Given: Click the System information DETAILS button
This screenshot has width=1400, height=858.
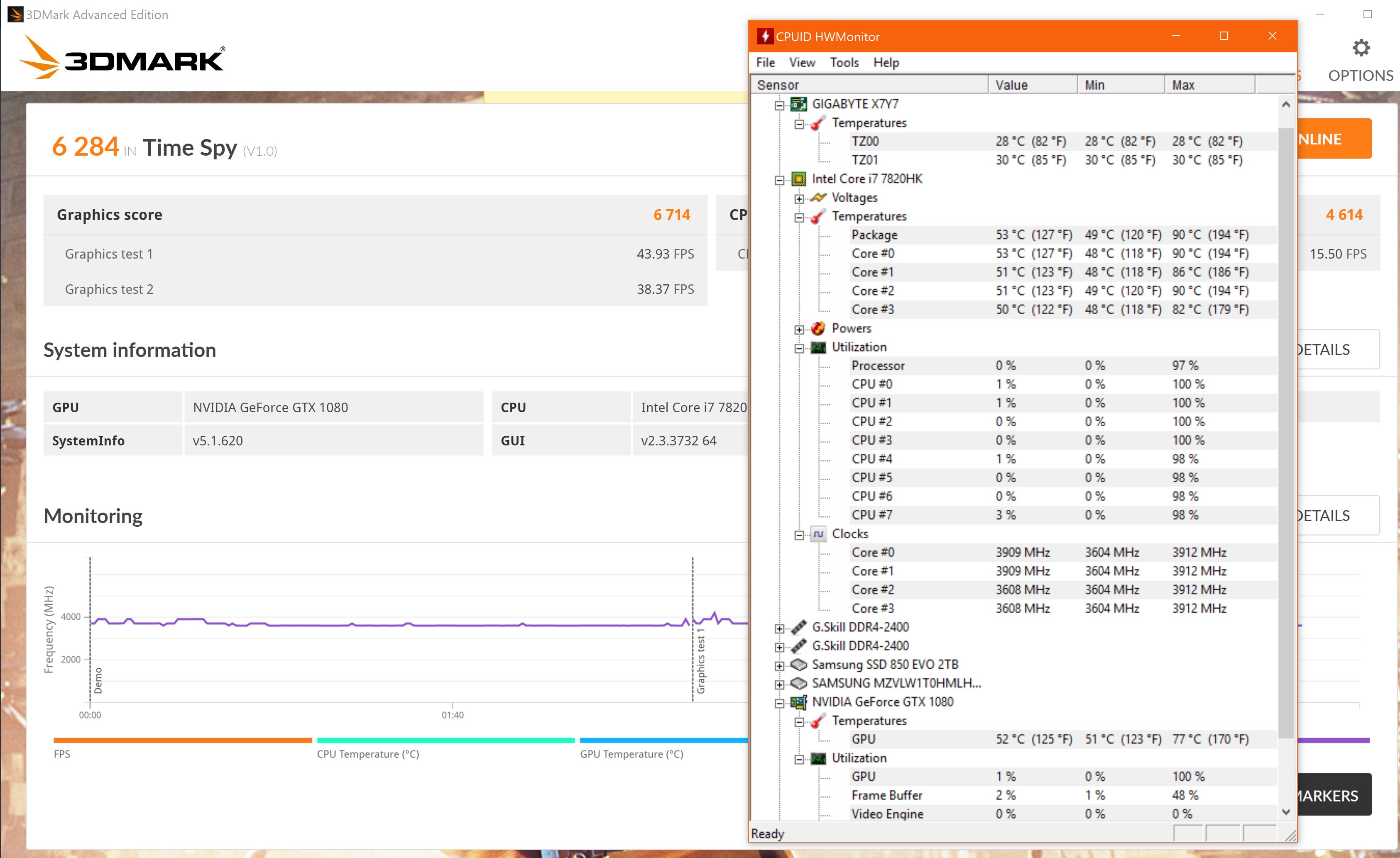Looking at the screenshot, I should pos(1338,350).
